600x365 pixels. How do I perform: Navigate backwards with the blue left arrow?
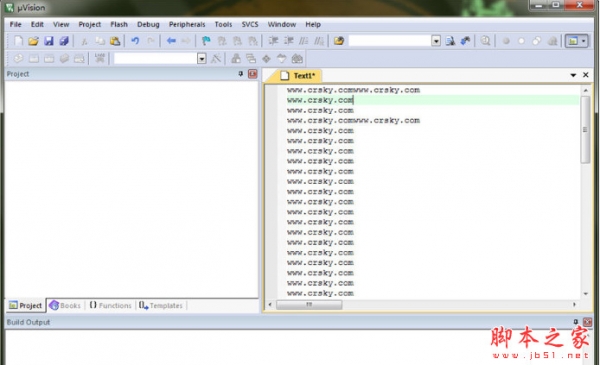pos(171,41)
